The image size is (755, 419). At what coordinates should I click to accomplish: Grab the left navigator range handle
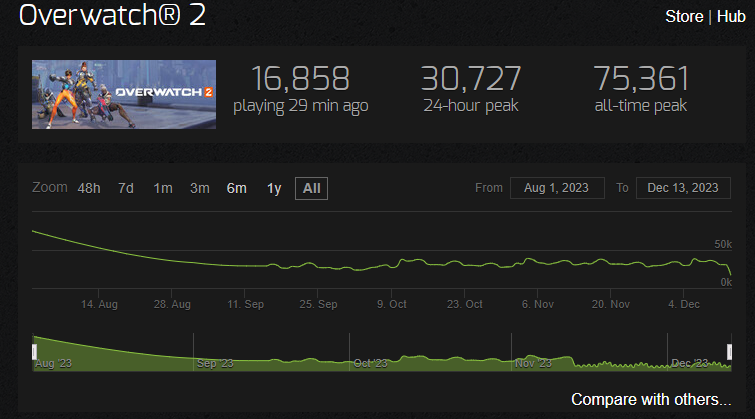coord(34,352)
